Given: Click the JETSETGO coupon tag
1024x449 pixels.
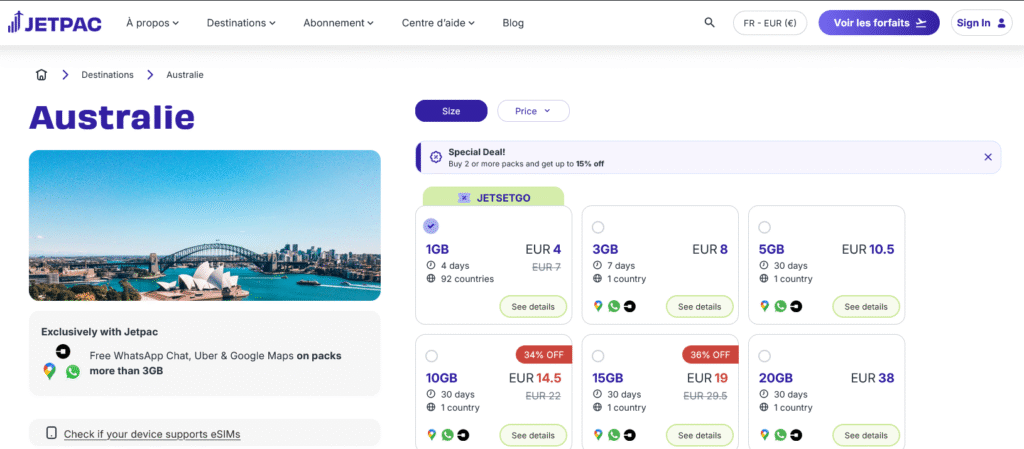Looking at the screenshot, I should [x=493, y=197].
